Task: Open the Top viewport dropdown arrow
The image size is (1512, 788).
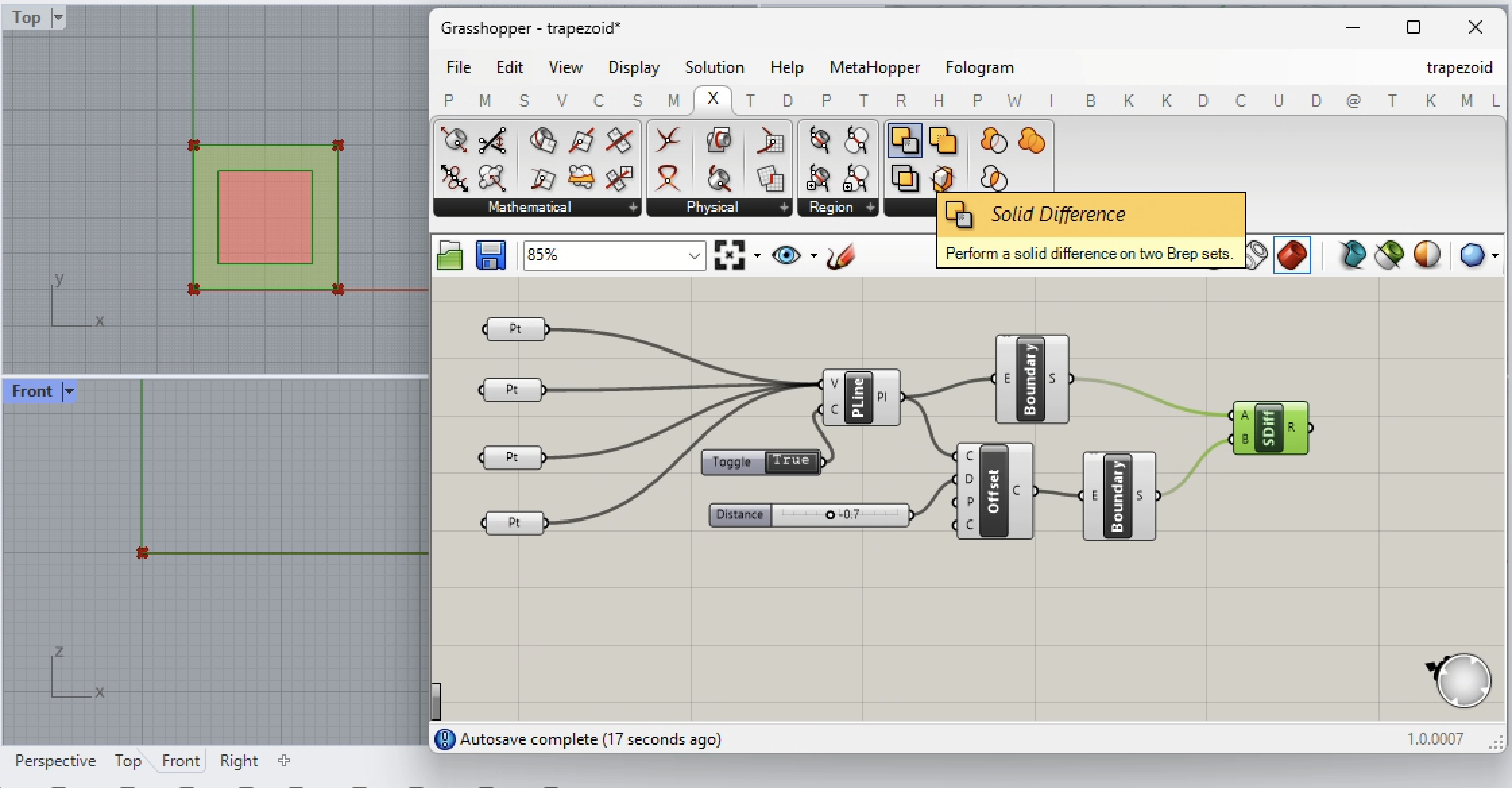Action: point(58,18)
